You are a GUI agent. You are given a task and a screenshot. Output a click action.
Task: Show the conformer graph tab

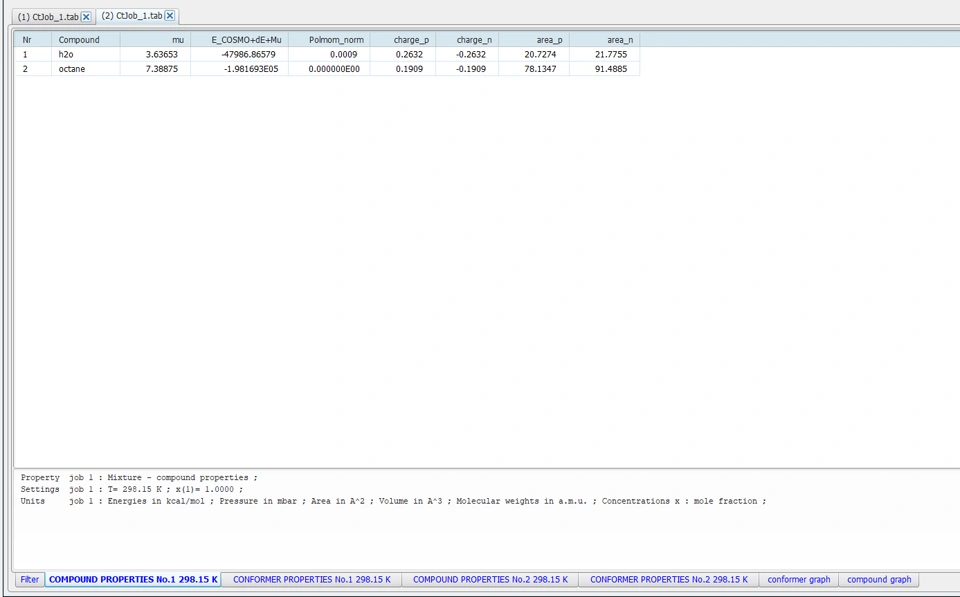pos(798,580)
